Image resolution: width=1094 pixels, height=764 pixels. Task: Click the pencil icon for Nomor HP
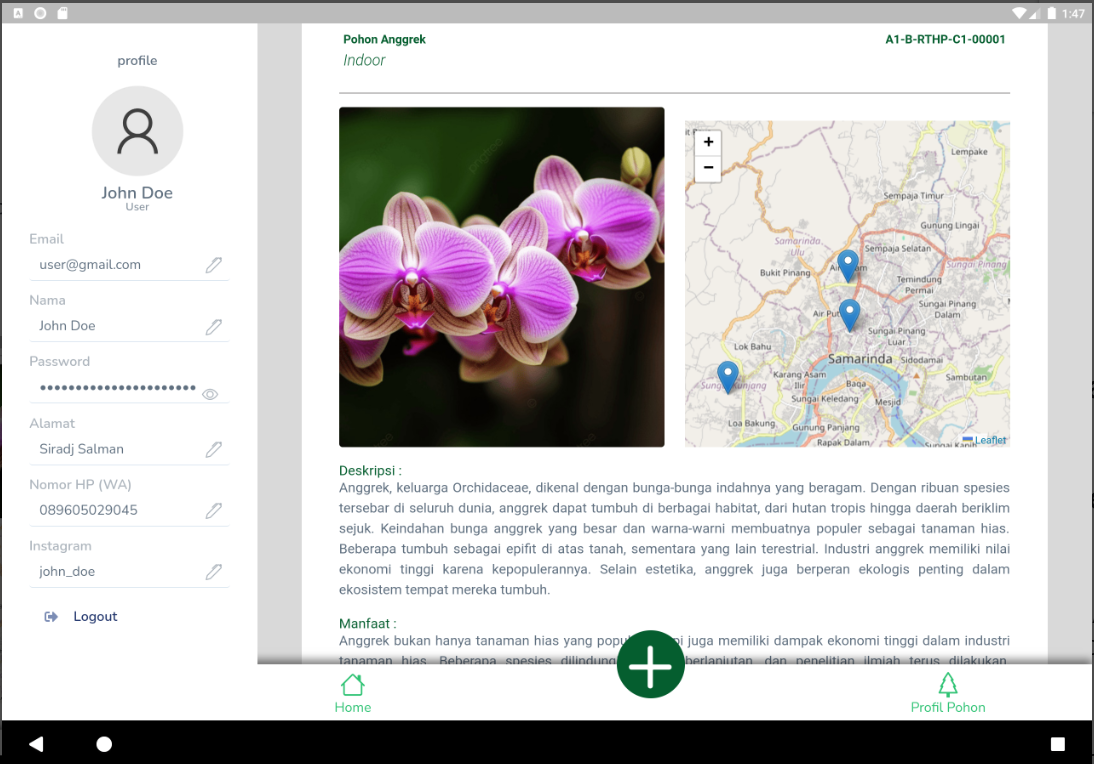213,511
